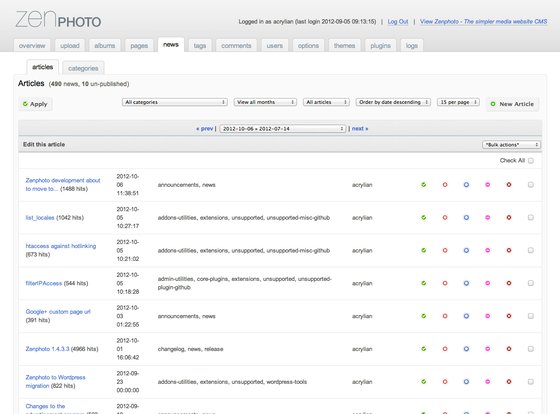Screen dimensions: 560x414
Task: Click pink reset-hits icon for Zenphoto 1.4.3.3
Action: coord(488,349)
